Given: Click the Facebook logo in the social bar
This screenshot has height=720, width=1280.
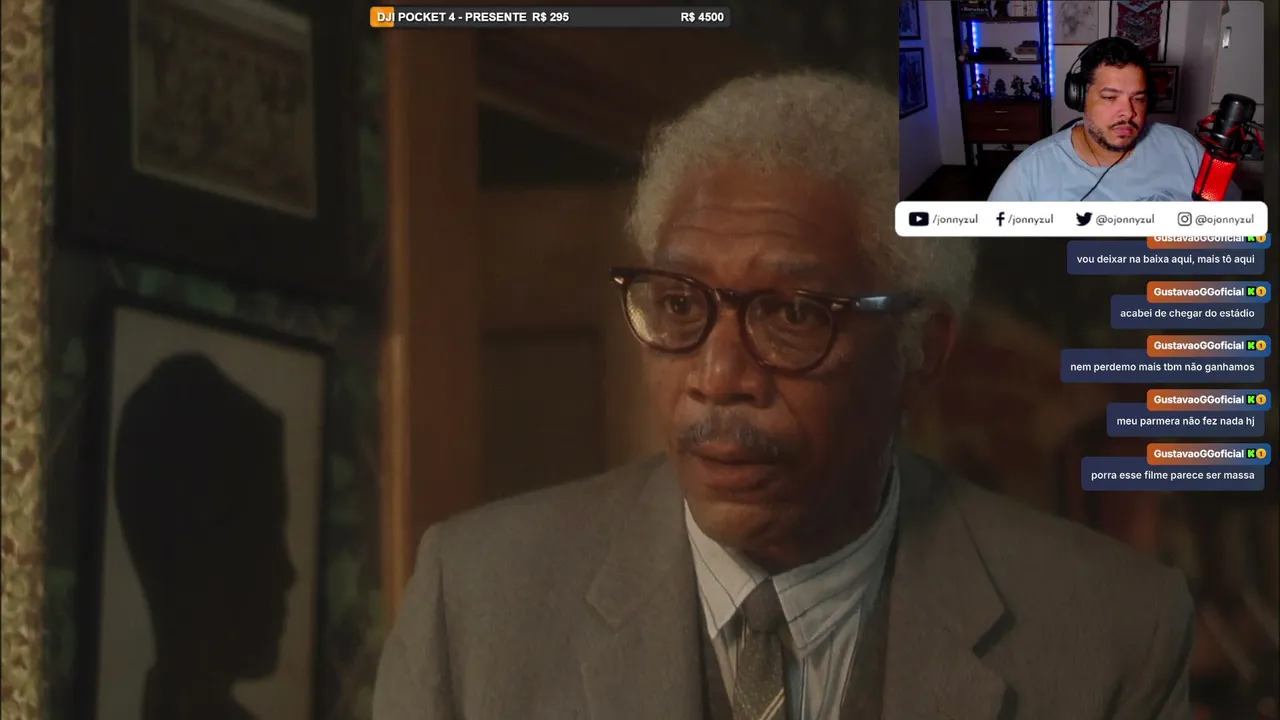Looking at the screenshot, I should pyautogui.click(x=1000, y=219).
